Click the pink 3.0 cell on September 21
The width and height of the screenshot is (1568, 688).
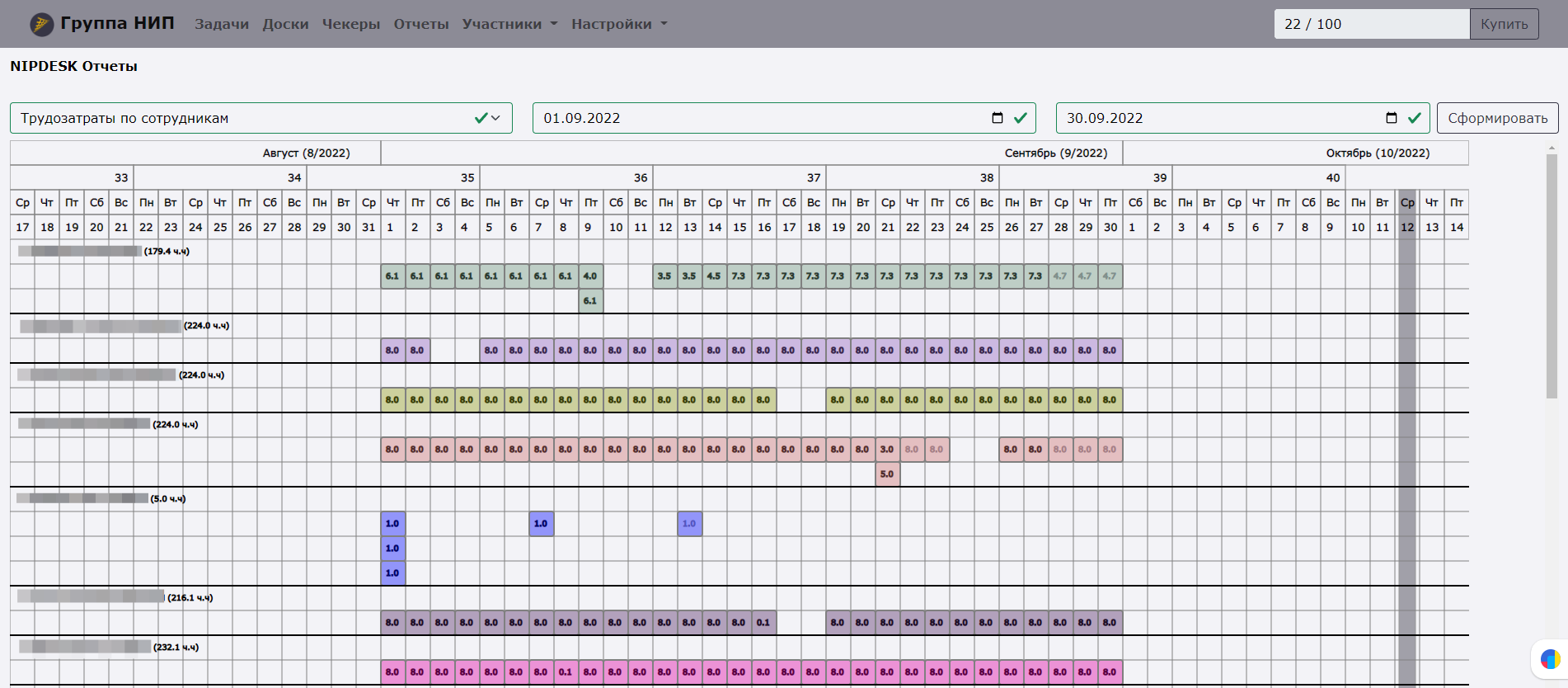(x=887, y=450)
